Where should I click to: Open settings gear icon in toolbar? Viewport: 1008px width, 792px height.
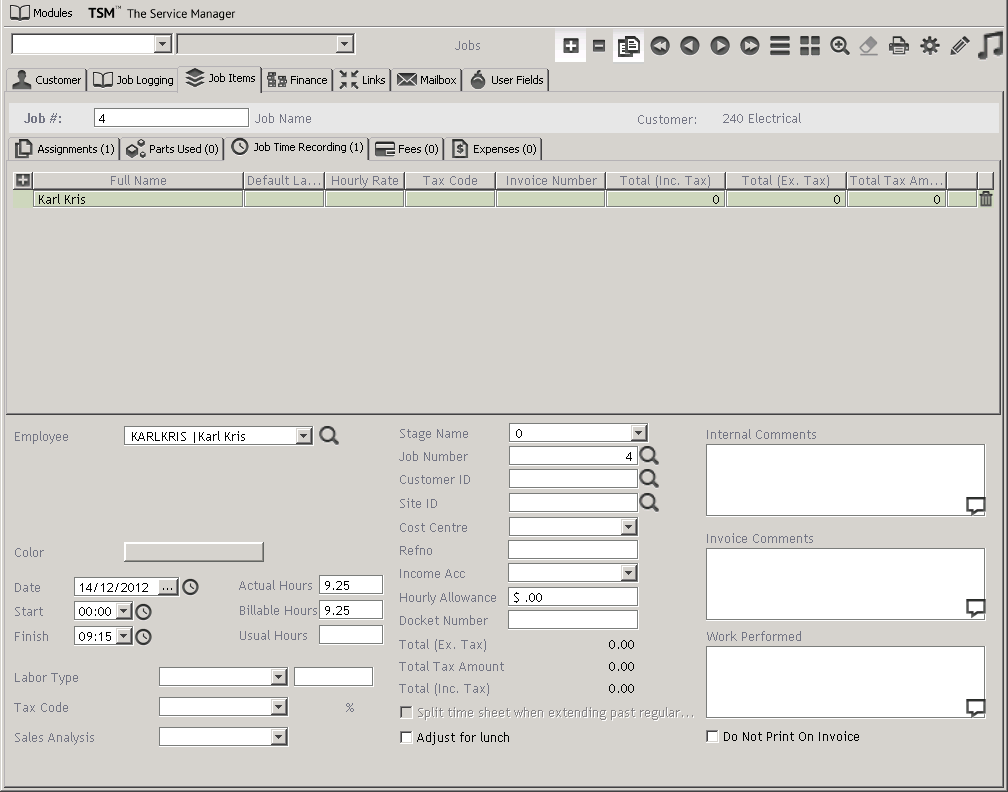pos(930,46)
